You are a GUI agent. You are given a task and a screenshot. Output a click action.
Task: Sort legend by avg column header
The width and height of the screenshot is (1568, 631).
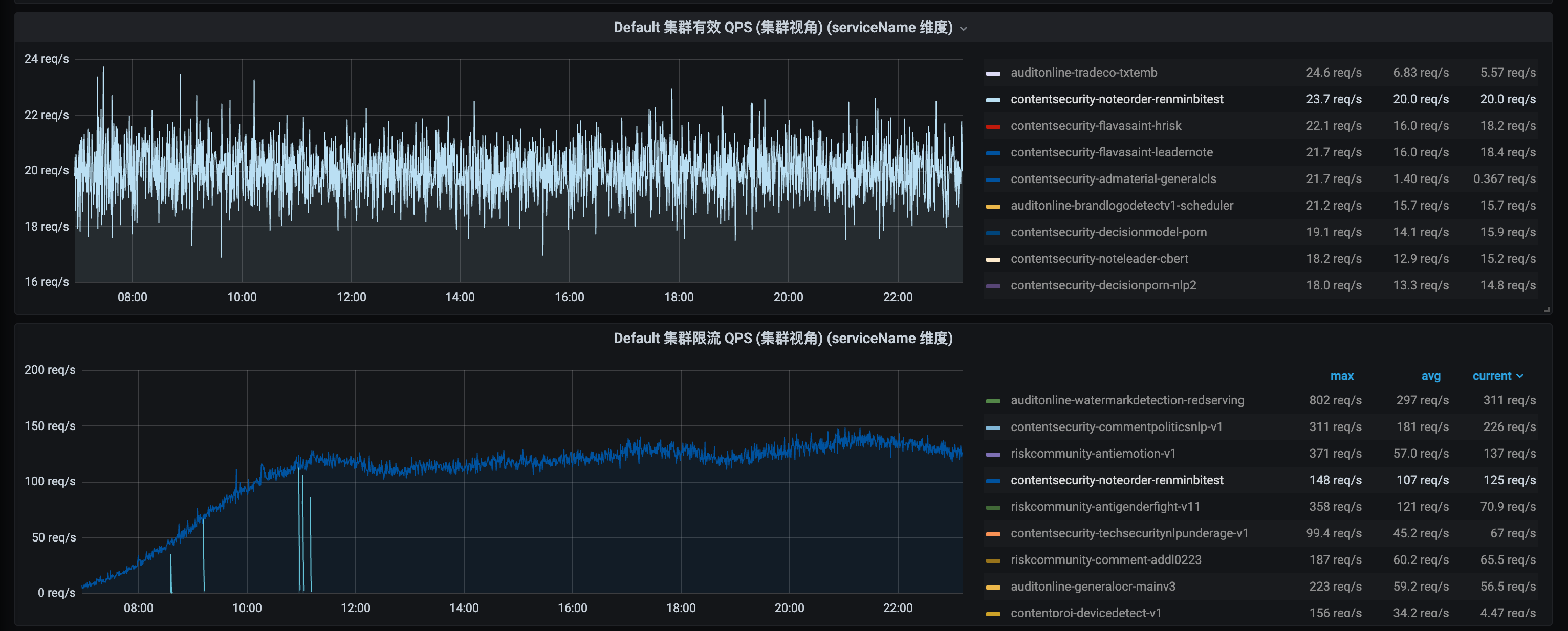coord(1430,376)
